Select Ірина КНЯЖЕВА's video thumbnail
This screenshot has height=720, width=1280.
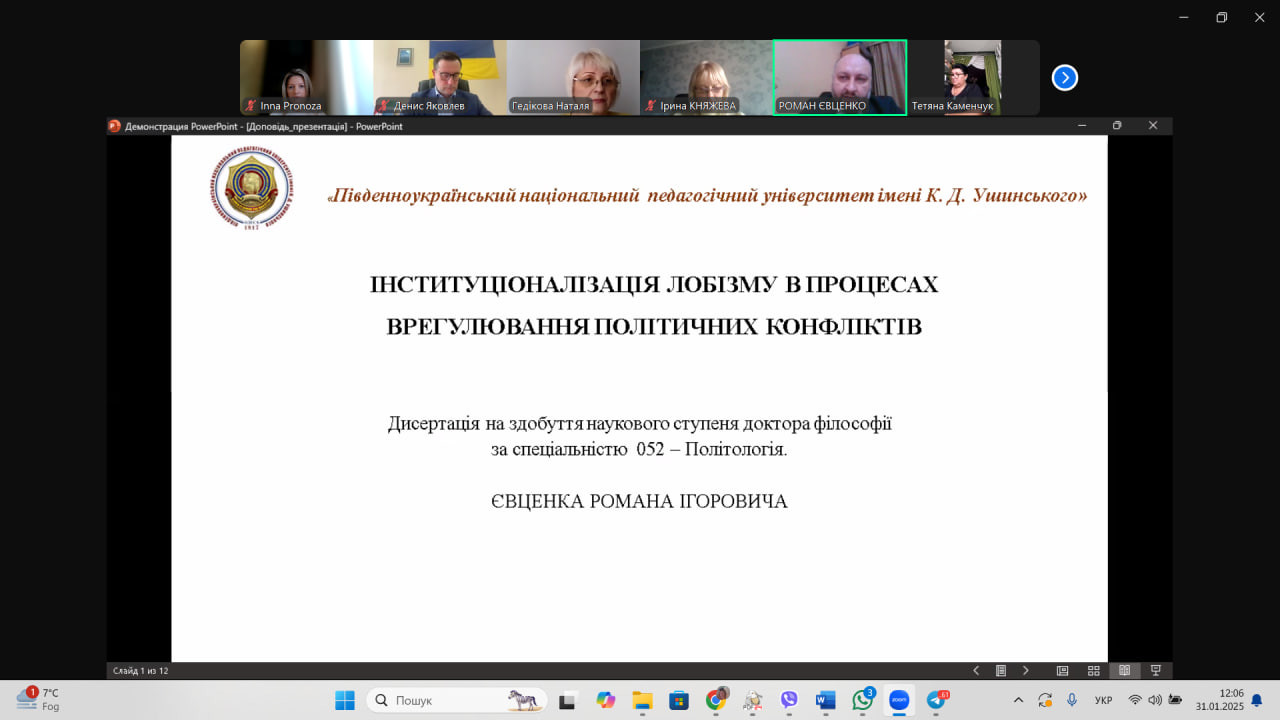point(706,78)
